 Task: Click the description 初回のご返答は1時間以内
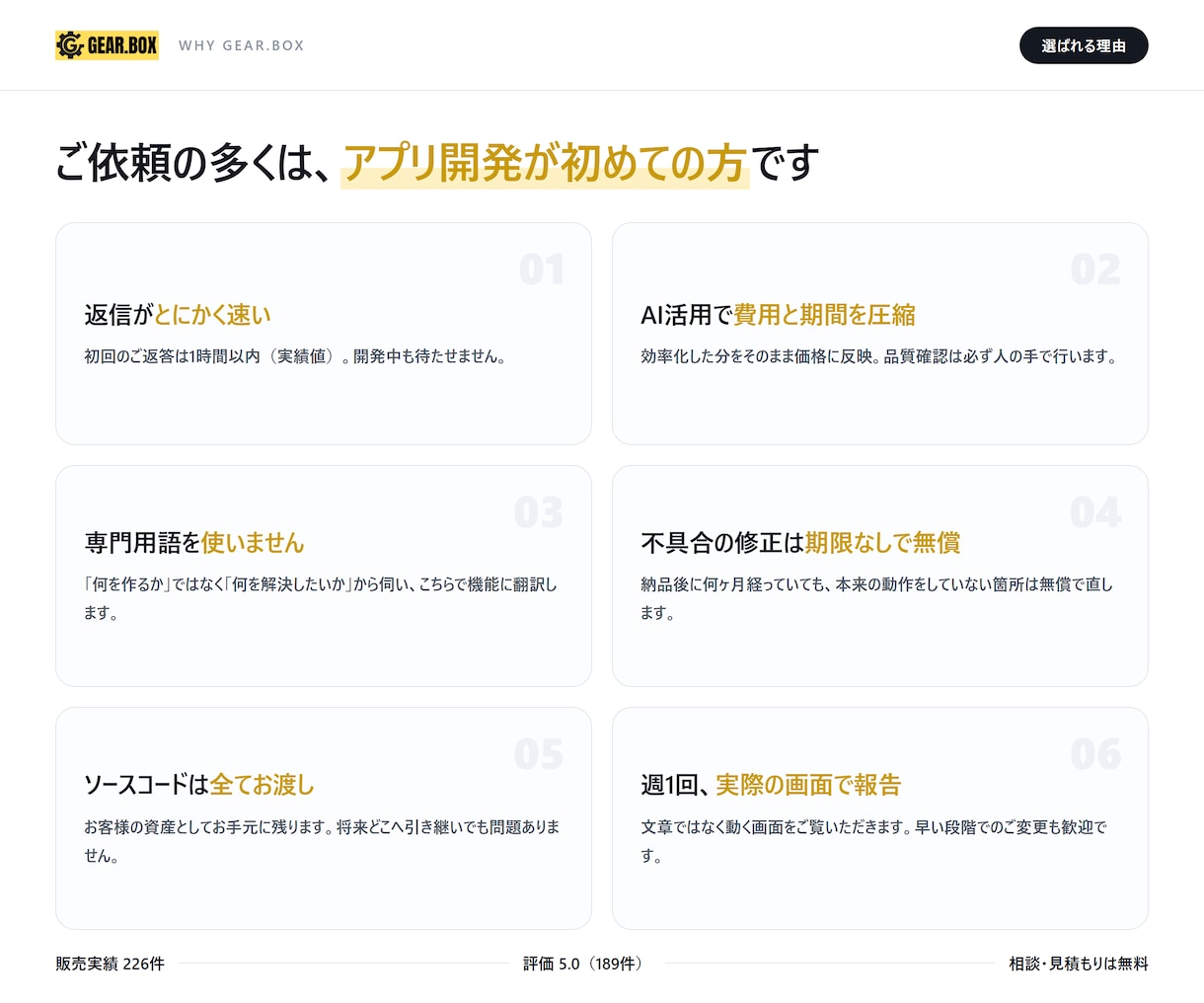point(295,356)
